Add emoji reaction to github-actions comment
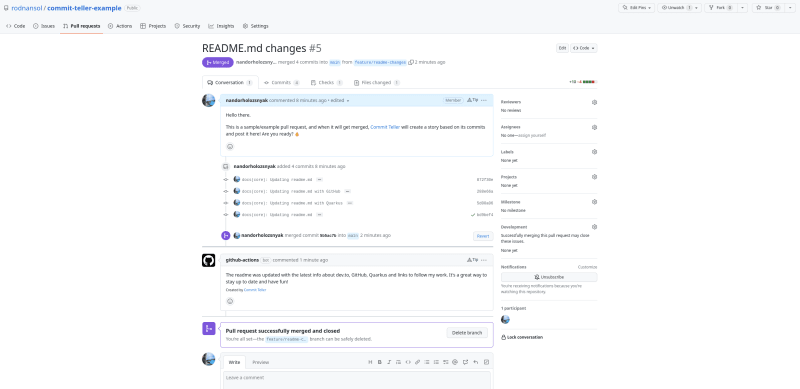 (230, 301)
